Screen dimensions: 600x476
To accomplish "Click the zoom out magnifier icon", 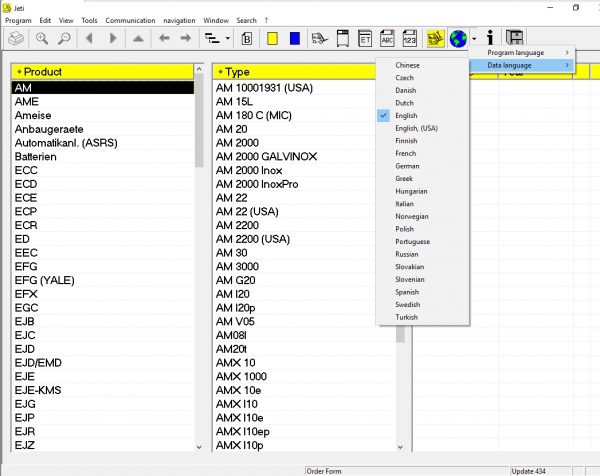I will [64, 38].
